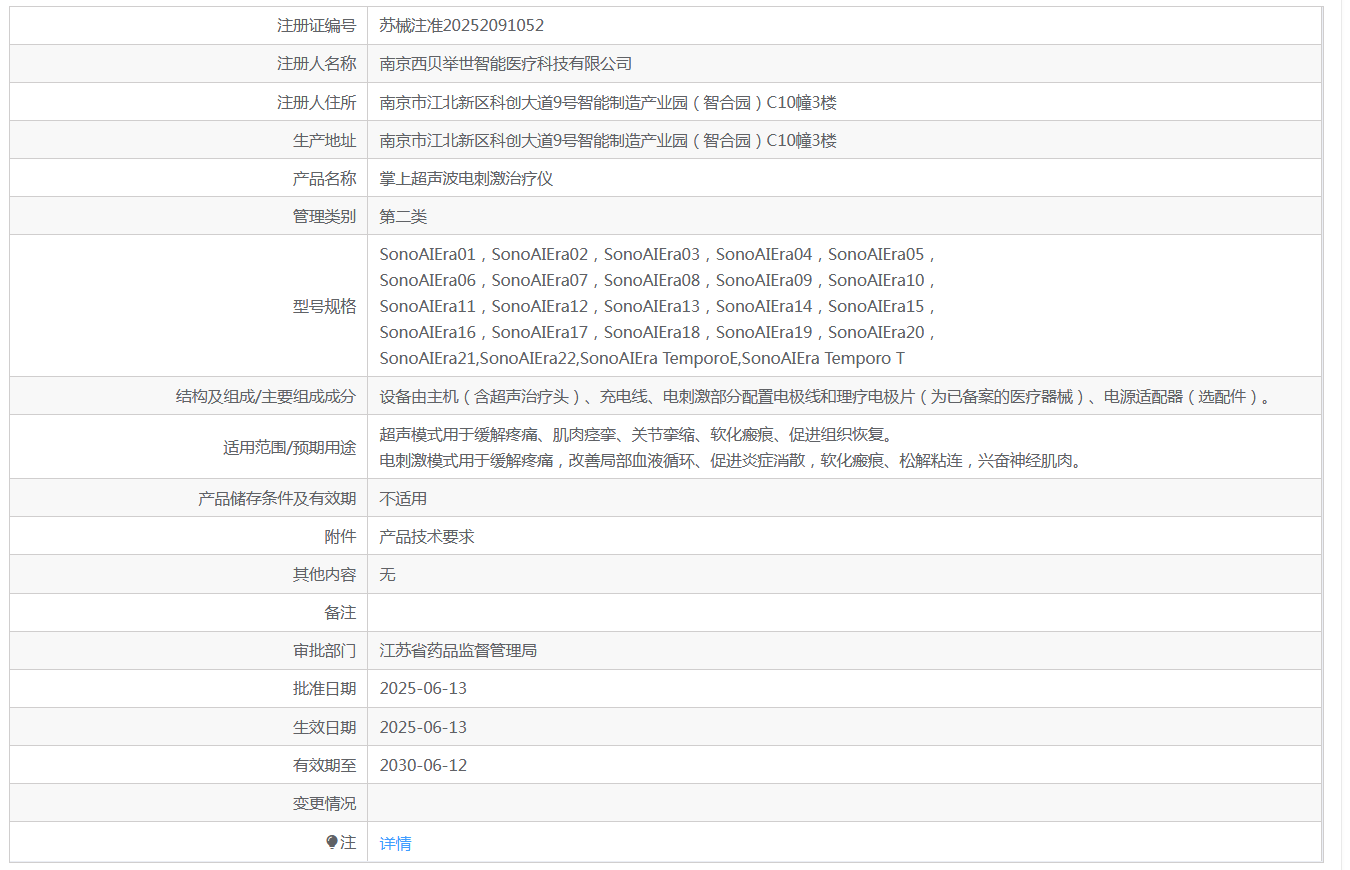Click the 电刺激模式 intended use line
Viewport: 1350px width, 870px height.
pos(732,461)
